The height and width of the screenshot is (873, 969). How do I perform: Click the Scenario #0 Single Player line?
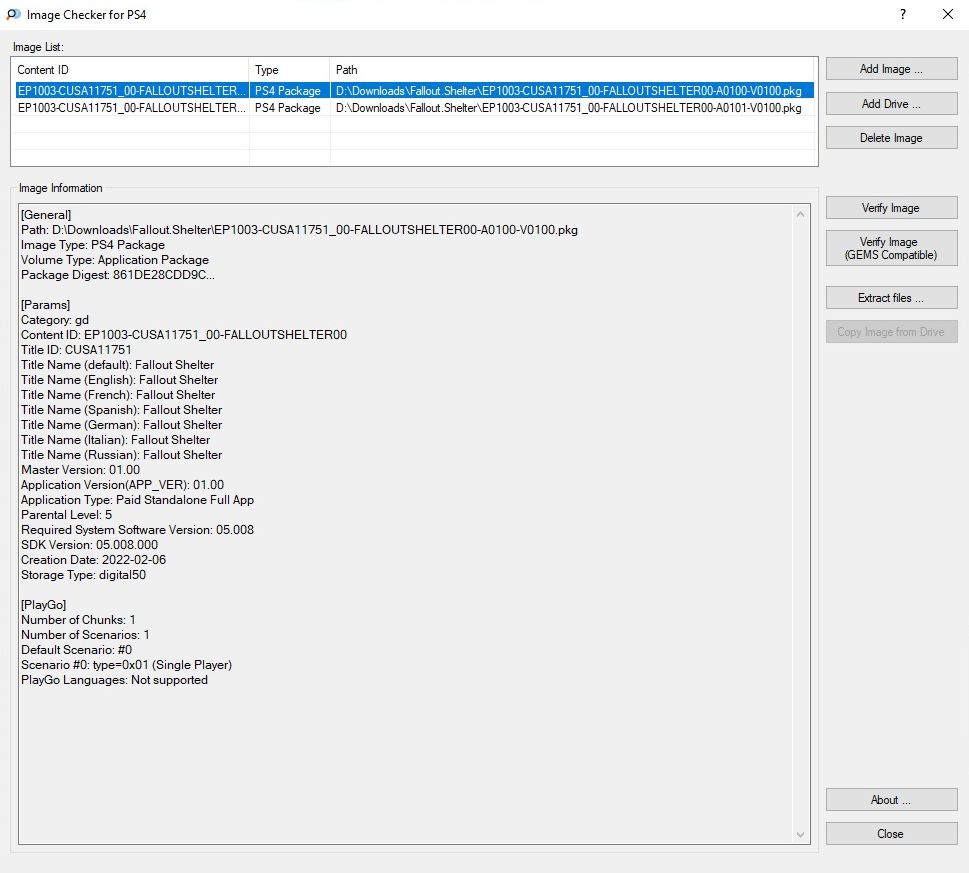pos(127,665)
